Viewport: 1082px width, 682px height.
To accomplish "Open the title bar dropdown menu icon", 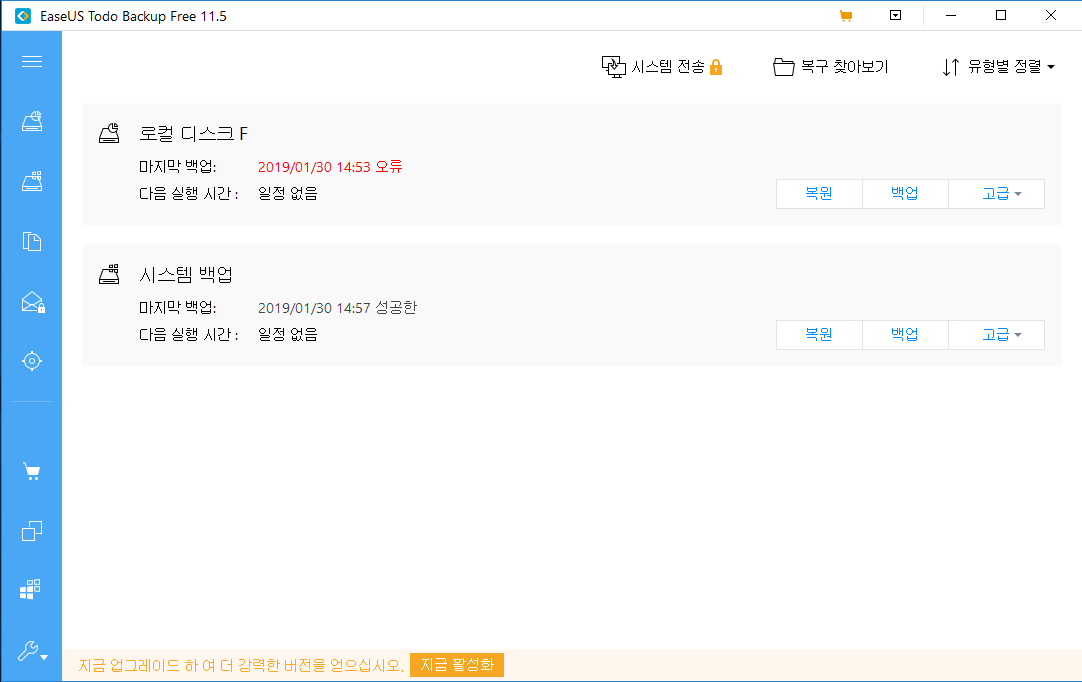I will click(x=896, y=15).
